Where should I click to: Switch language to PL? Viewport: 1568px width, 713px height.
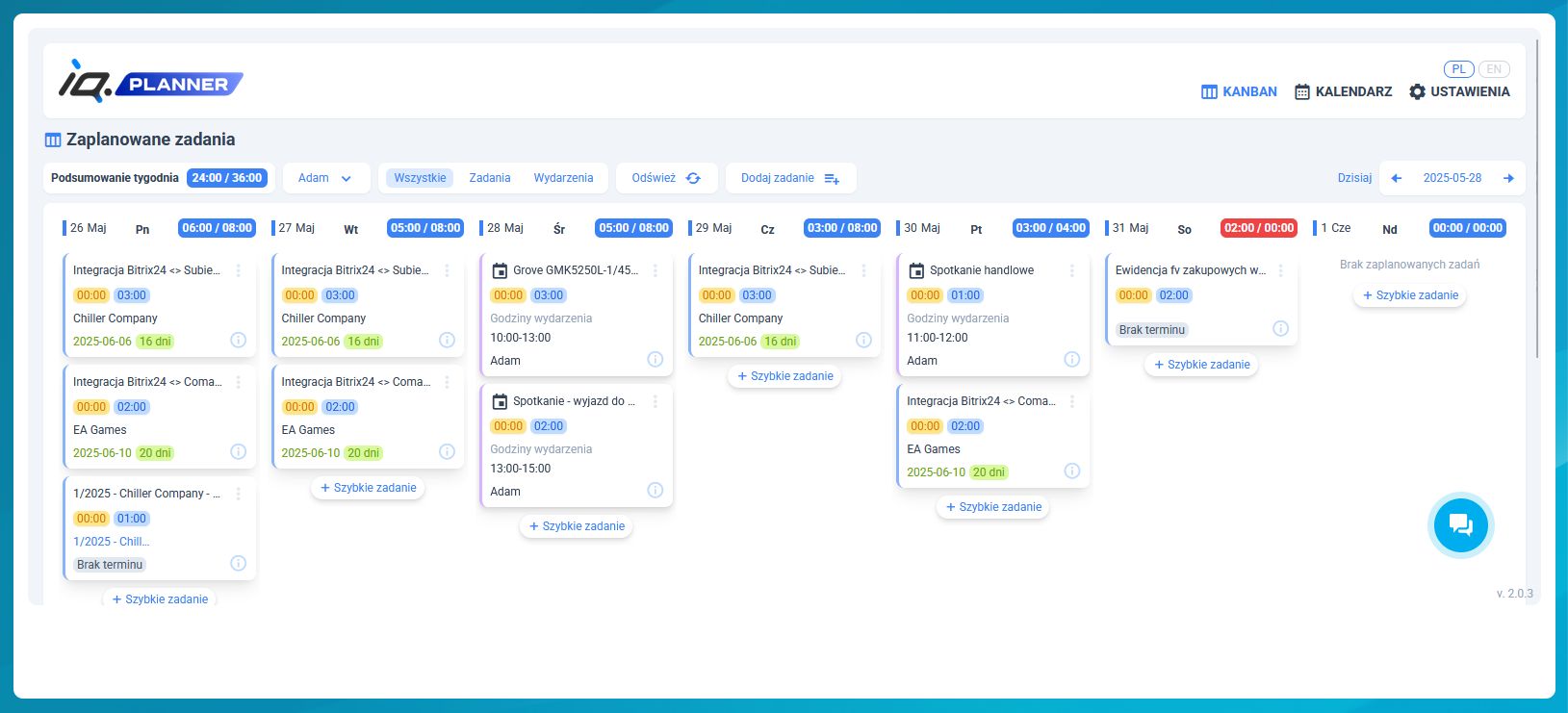[x=1458, y=69]
